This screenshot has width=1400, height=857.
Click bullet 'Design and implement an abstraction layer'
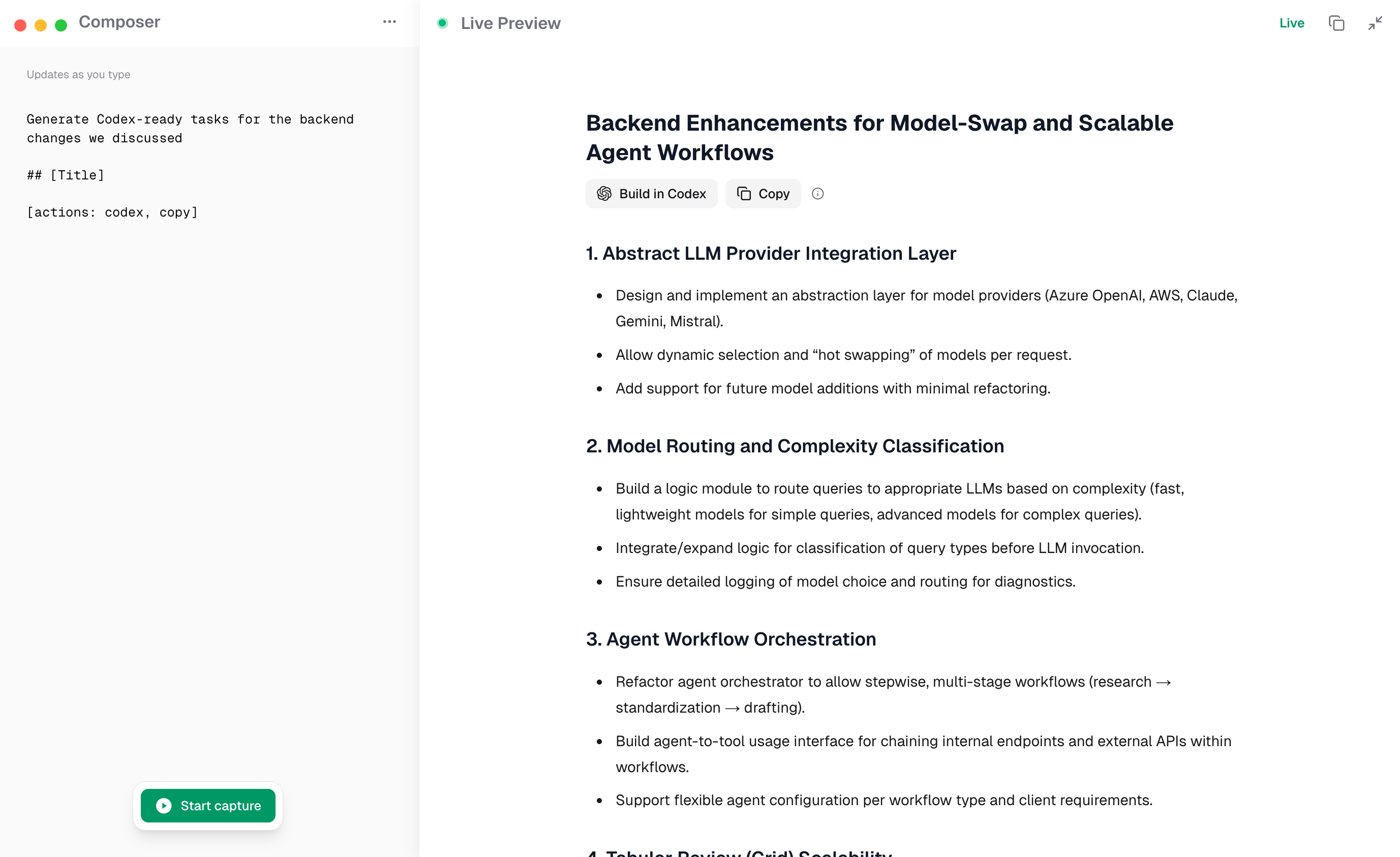point(926,309)
